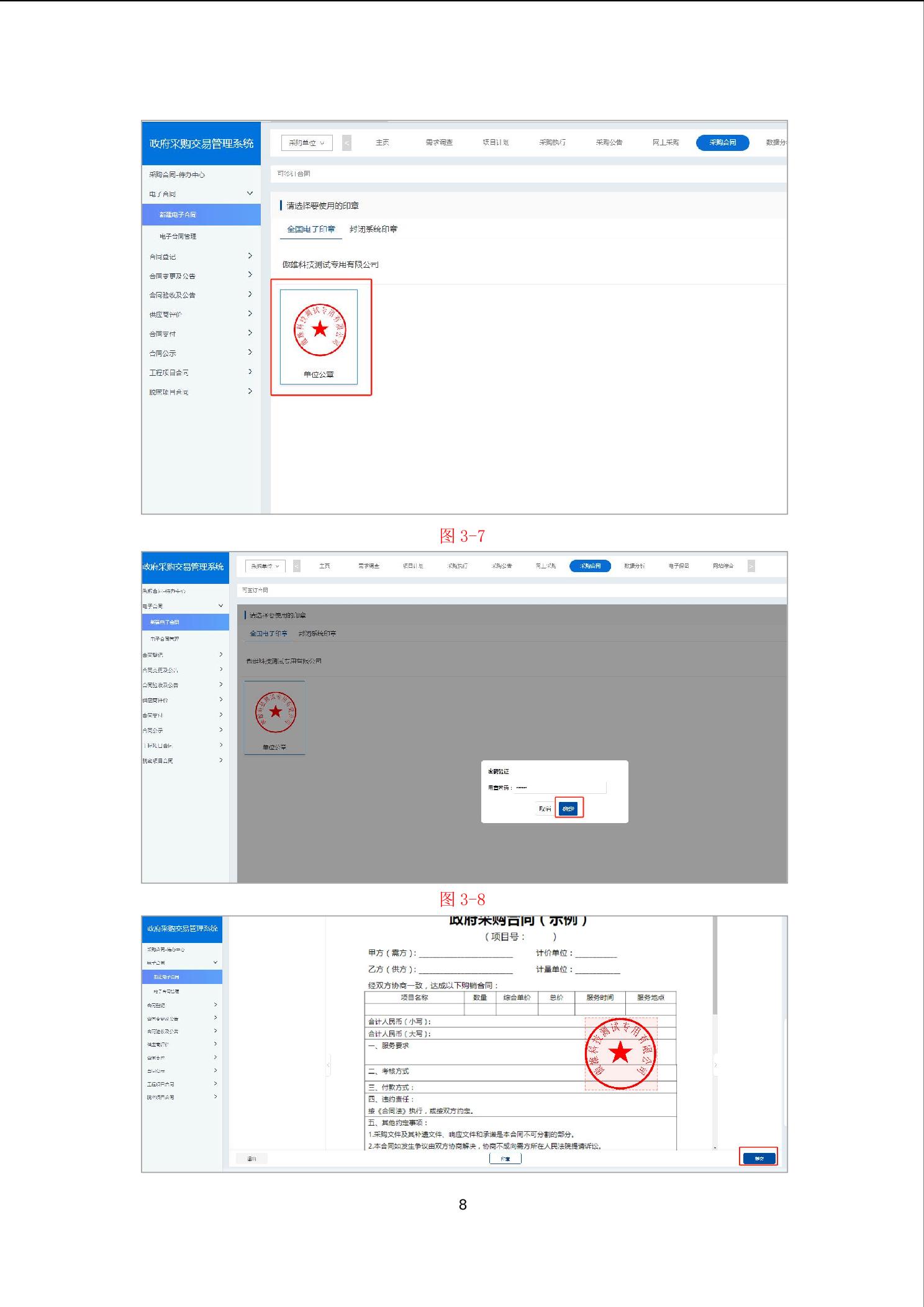Expand the contract viewer's right side panel handle
924x1307 pixels.
pyautogui.click(x=715, y=1065)
